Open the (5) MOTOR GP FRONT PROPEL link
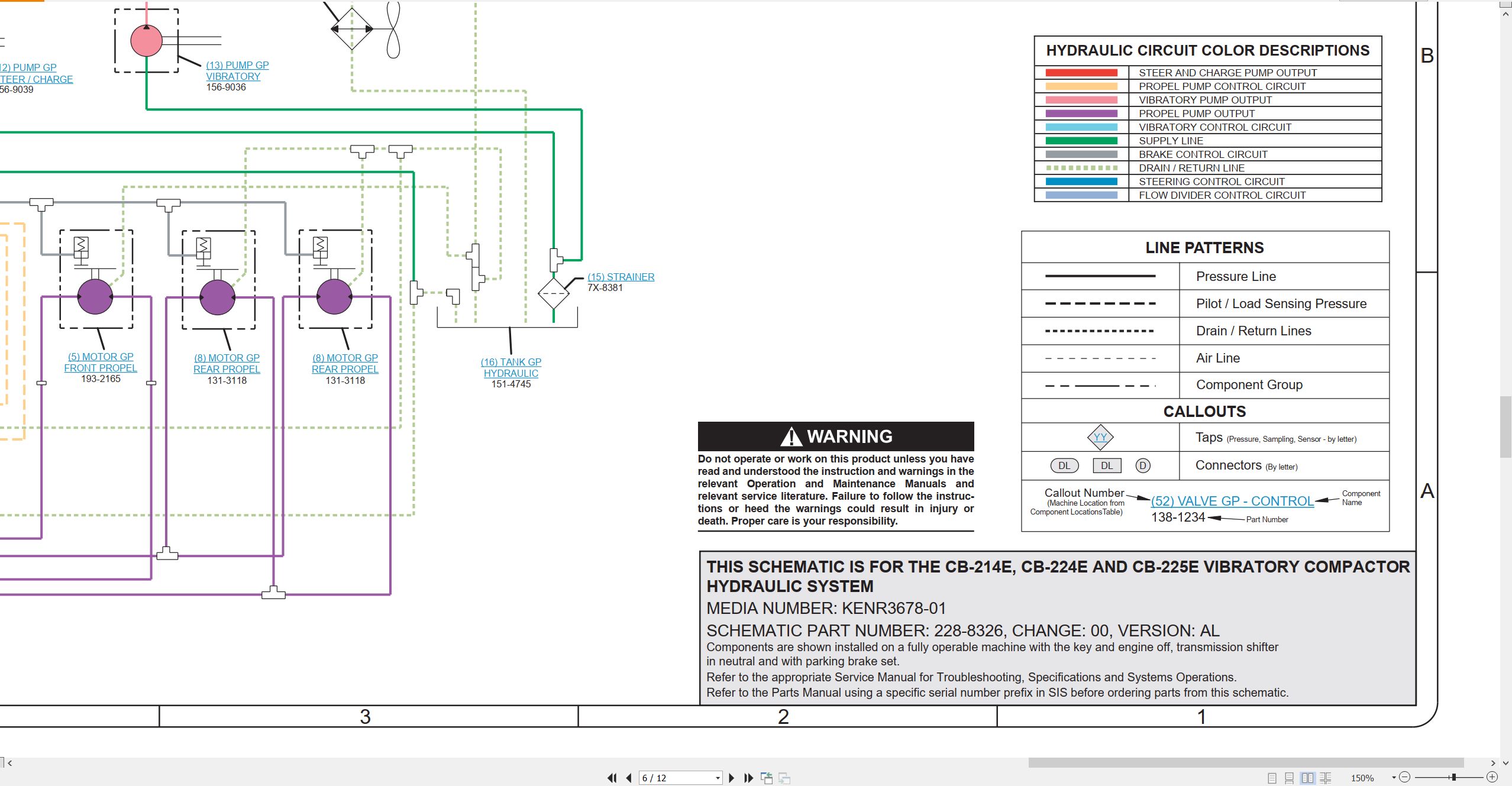Image resolution: width=1512 pixels, height=786 pixels. pyautogui.click(x=101, y=362)
